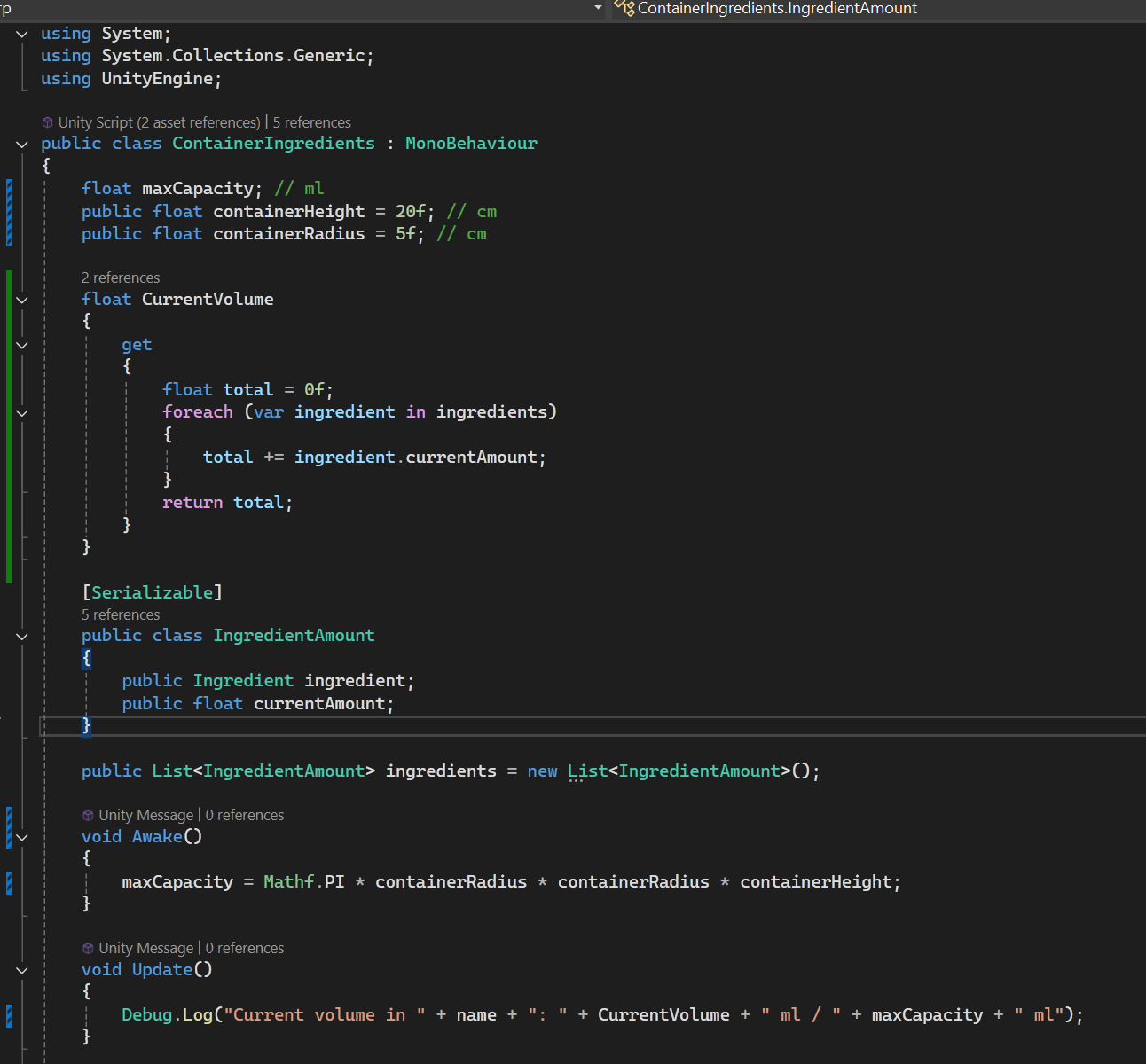Click the 0 references link above Awake
Screen dimensions: 1146x1064
(245, 815)
